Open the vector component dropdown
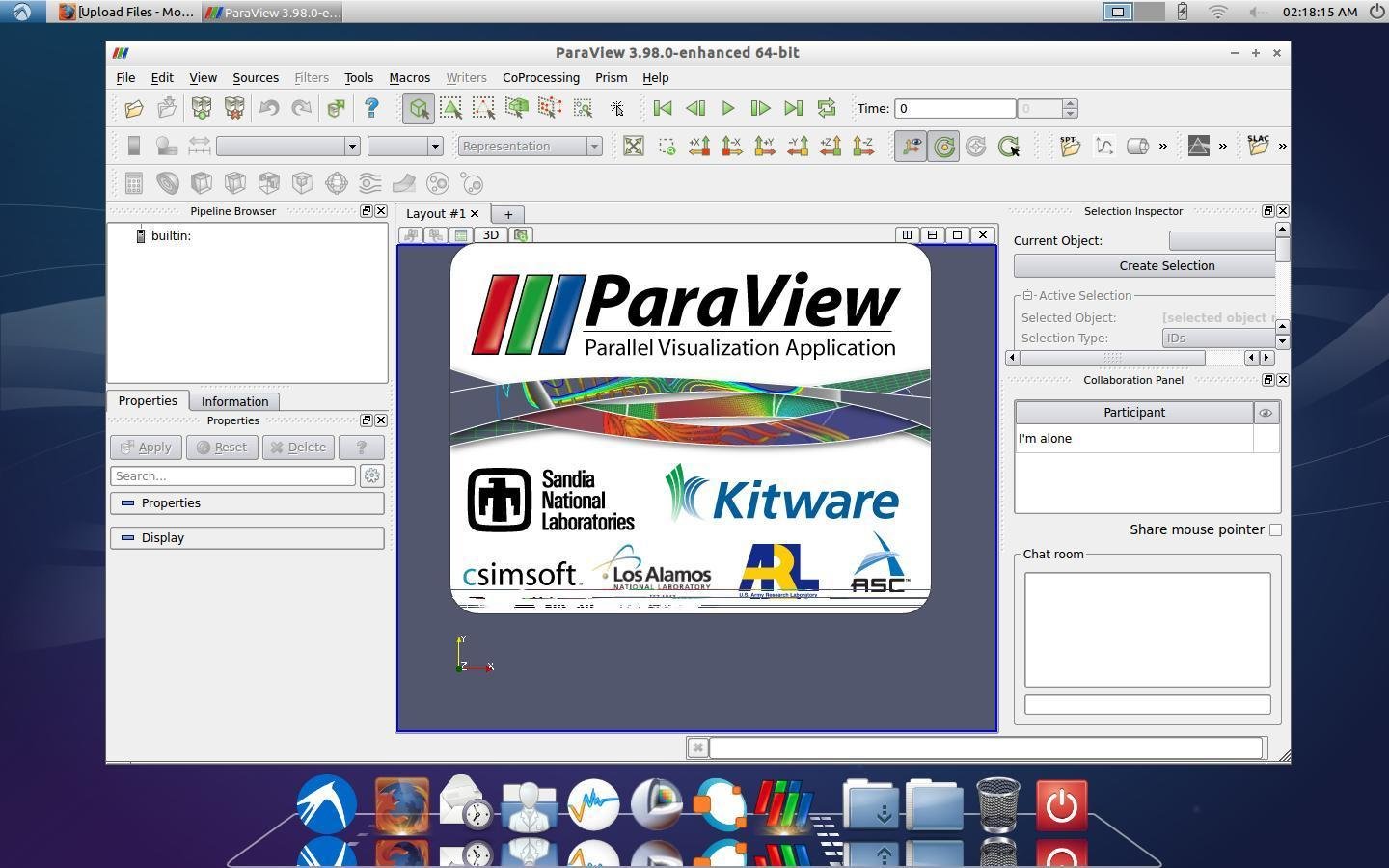Viewport: 1389px width, 868px height. pos(405,146)
